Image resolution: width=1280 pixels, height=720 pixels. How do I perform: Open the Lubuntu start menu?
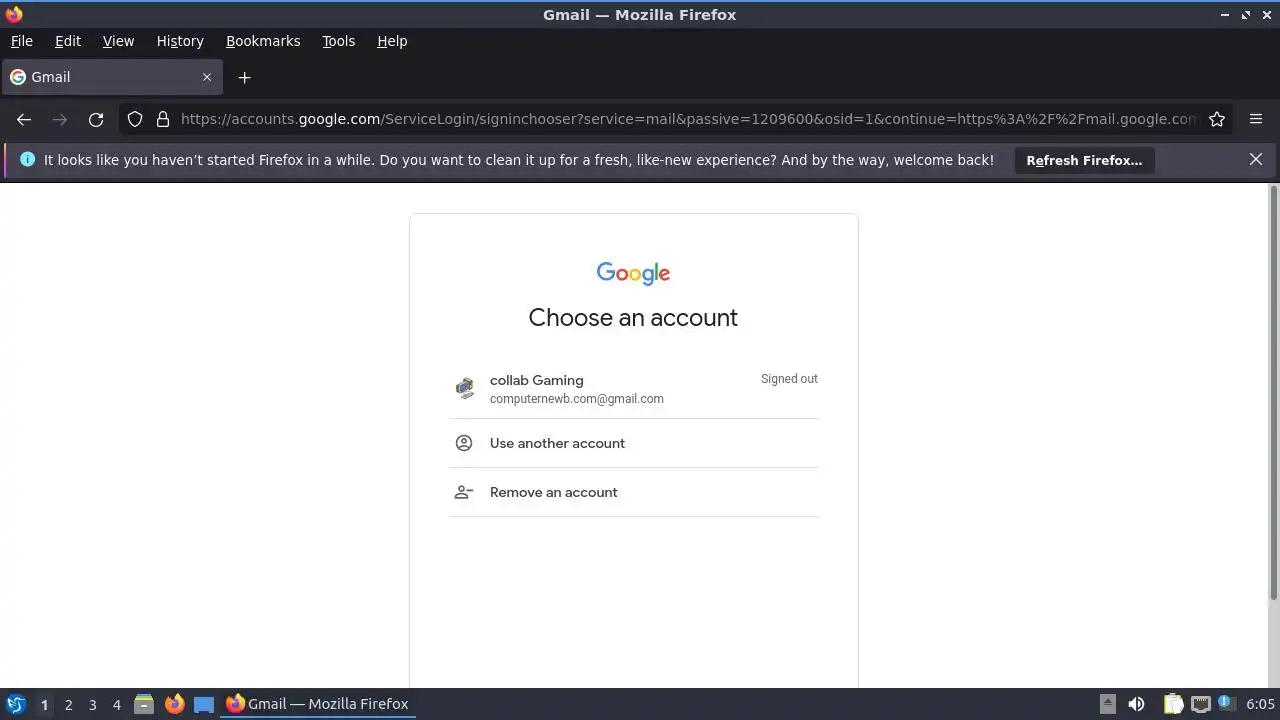15,704
